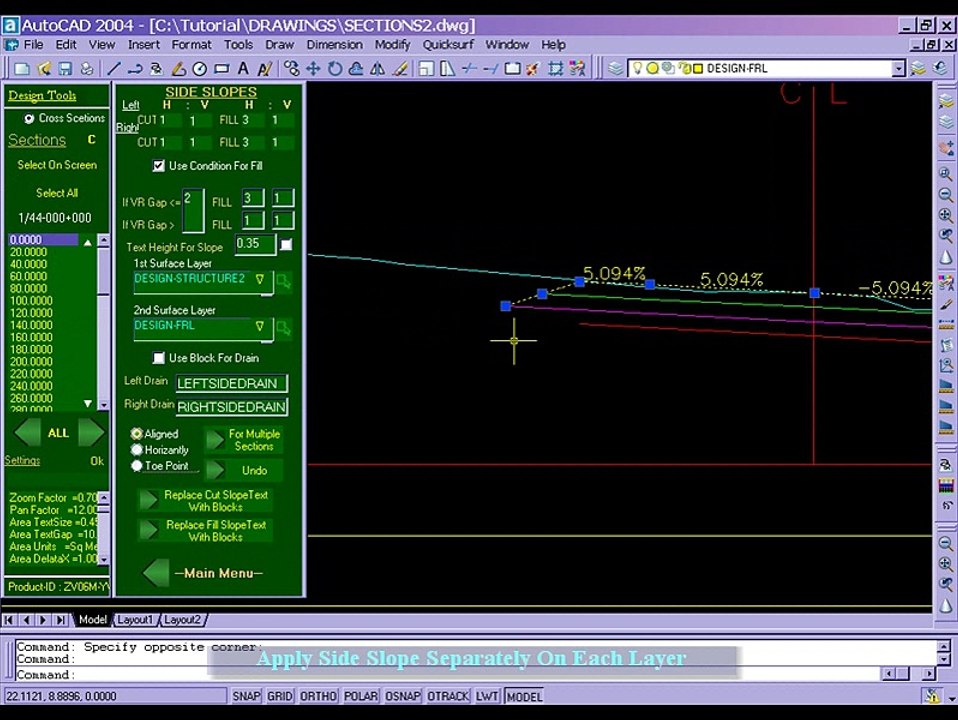Toggle checkbox beside Text Height For Slope
The width and height of the screenshot is (958, 720).
pyautogui.click(x=286, y=245)
